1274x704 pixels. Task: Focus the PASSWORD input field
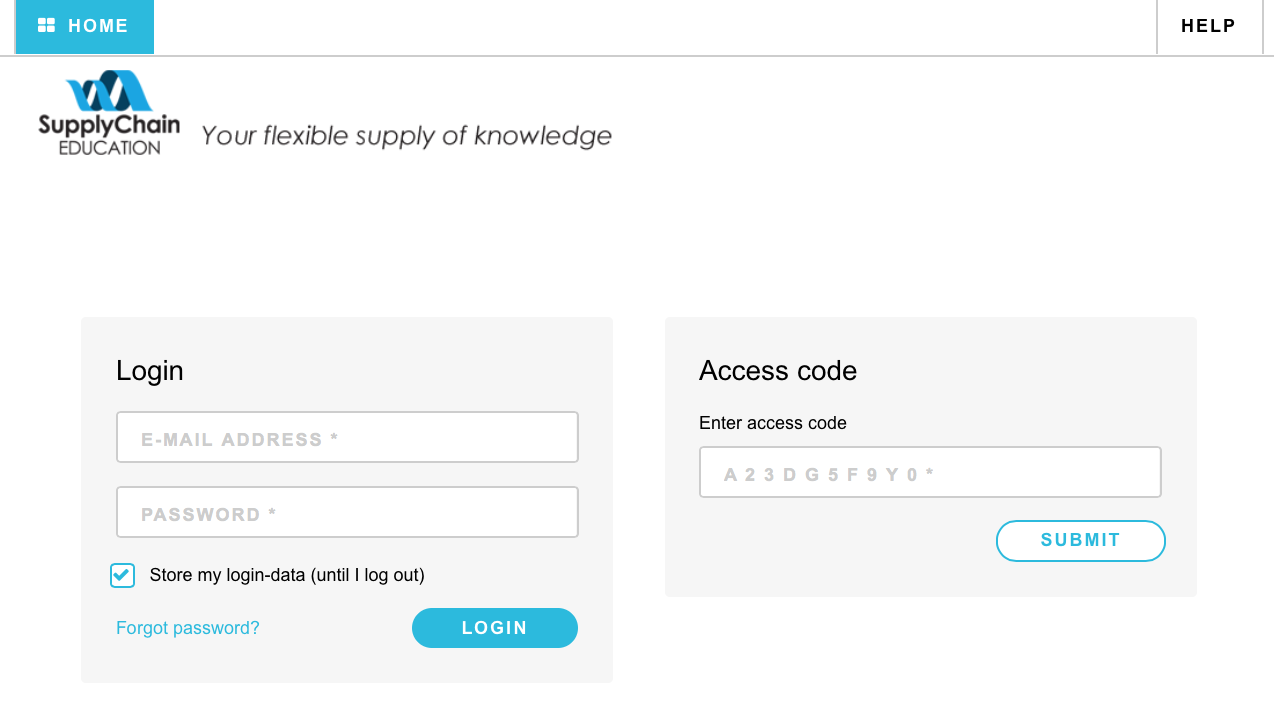[347, 512]
